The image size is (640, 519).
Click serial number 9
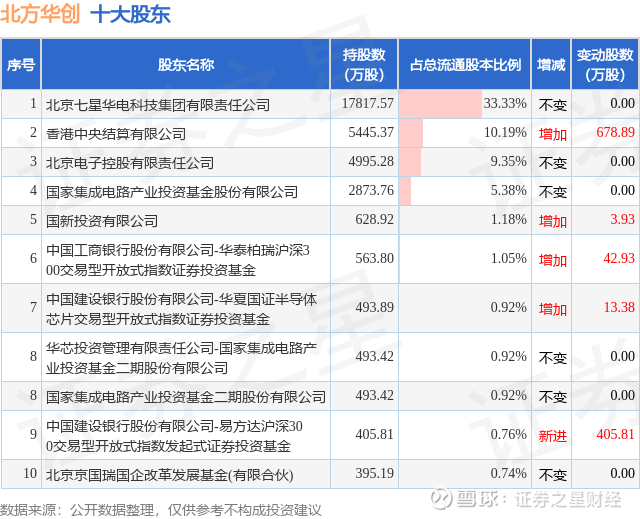coord(33,434)
